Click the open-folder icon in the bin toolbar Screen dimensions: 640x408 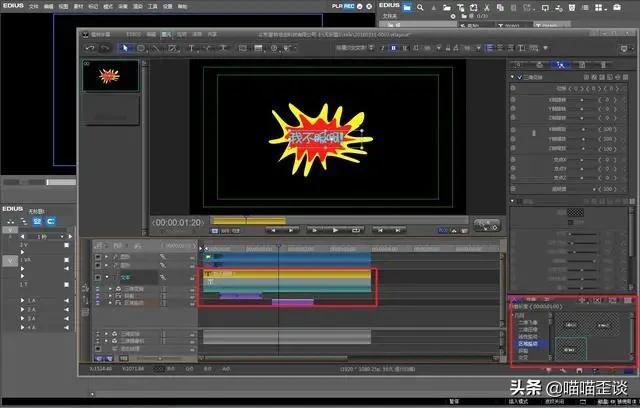coord(447,7)
